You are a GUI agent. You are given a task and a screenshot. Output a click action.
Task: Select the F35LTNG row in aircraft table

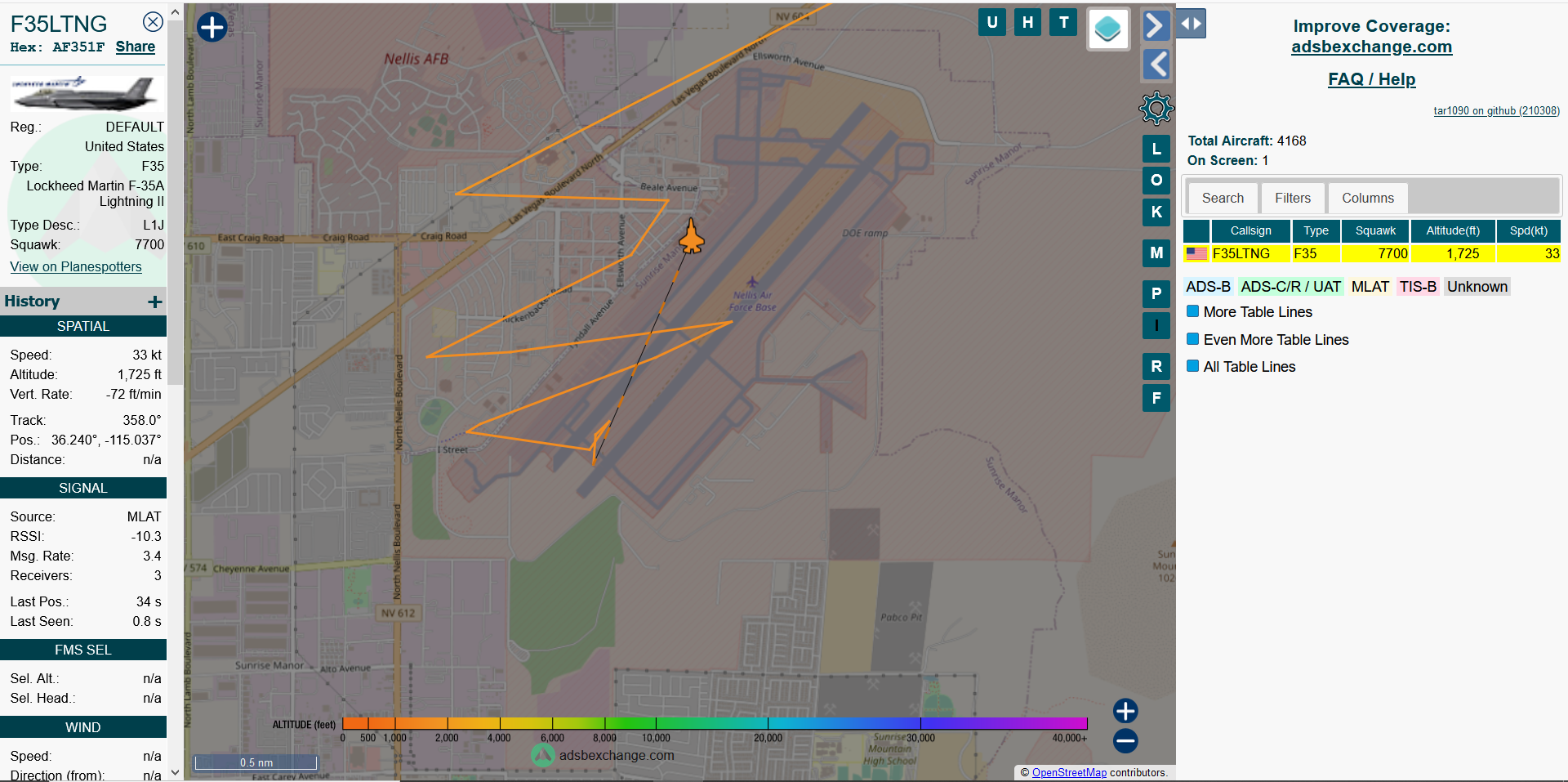click(1372, 253)
